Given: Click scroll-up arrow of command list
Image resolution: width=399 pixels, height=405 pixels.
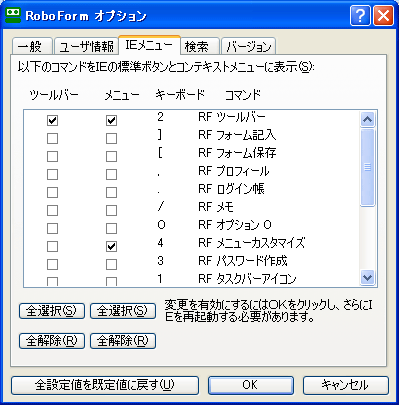Looking at the screenshot, I should 368,119.
